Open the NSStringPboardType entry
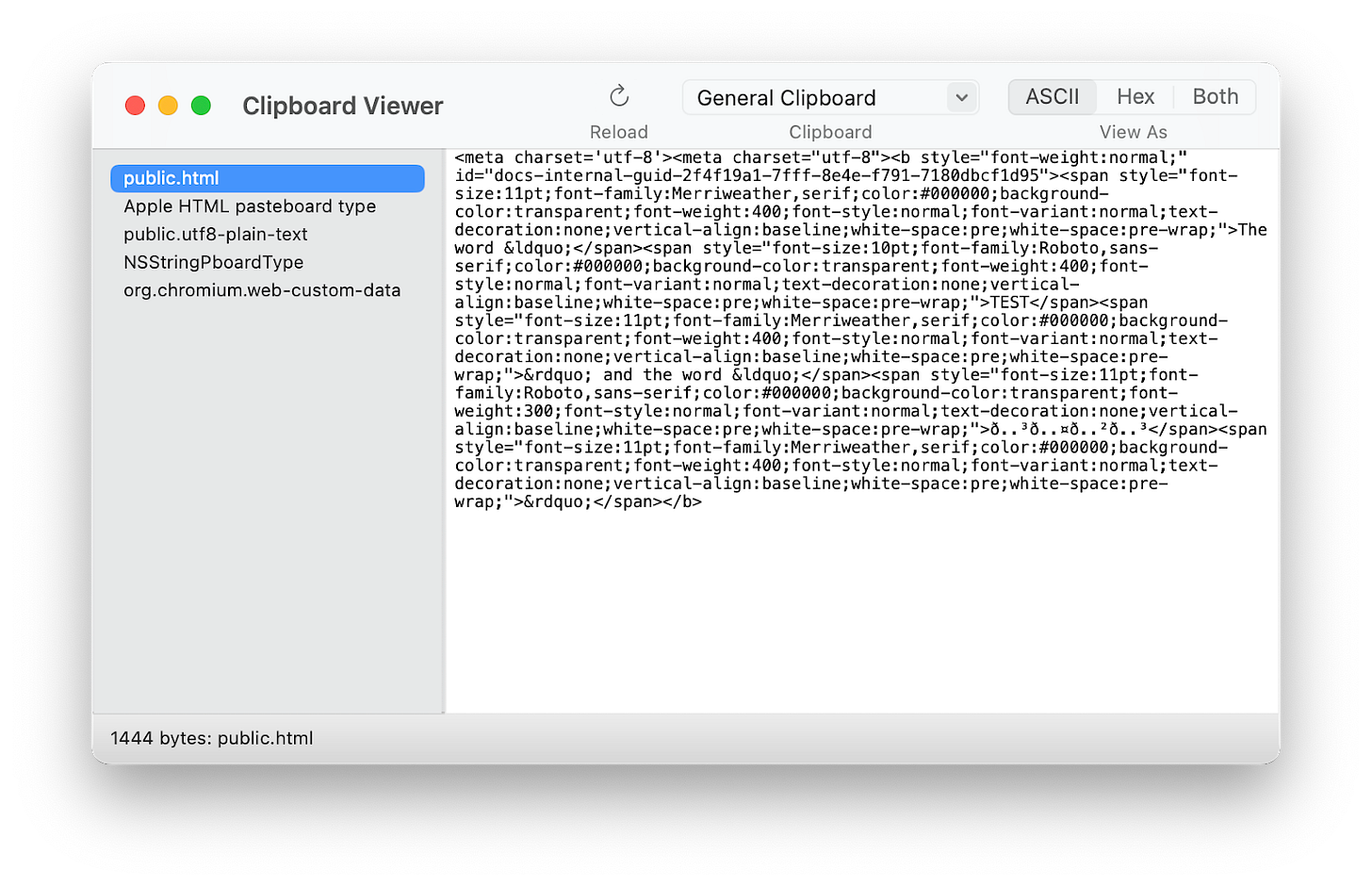 pyautogui.click(x=213, y=262)
